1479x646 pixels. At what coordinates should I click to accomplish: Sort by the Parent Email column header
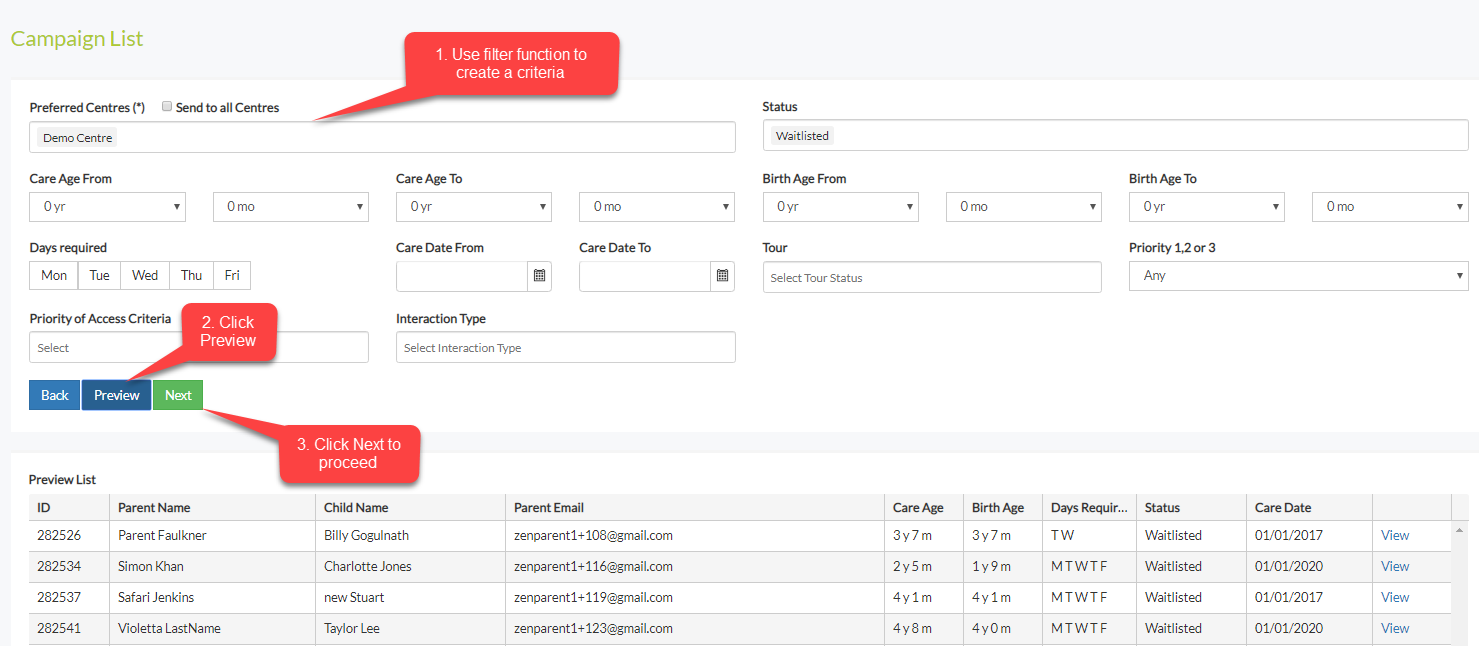point(695,507)
